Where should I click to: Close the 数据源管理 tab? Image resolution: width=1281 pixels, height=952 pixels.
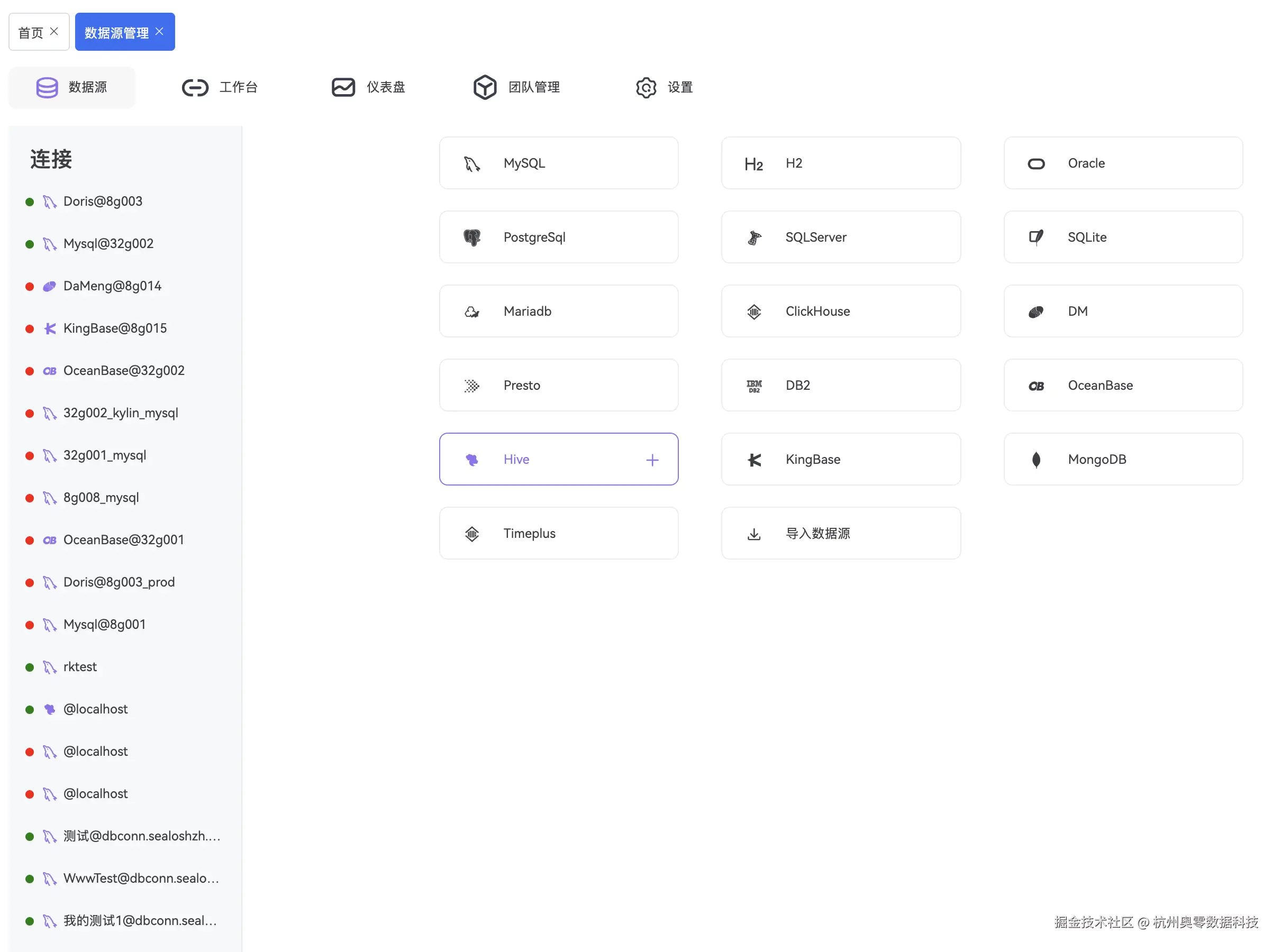160,32
